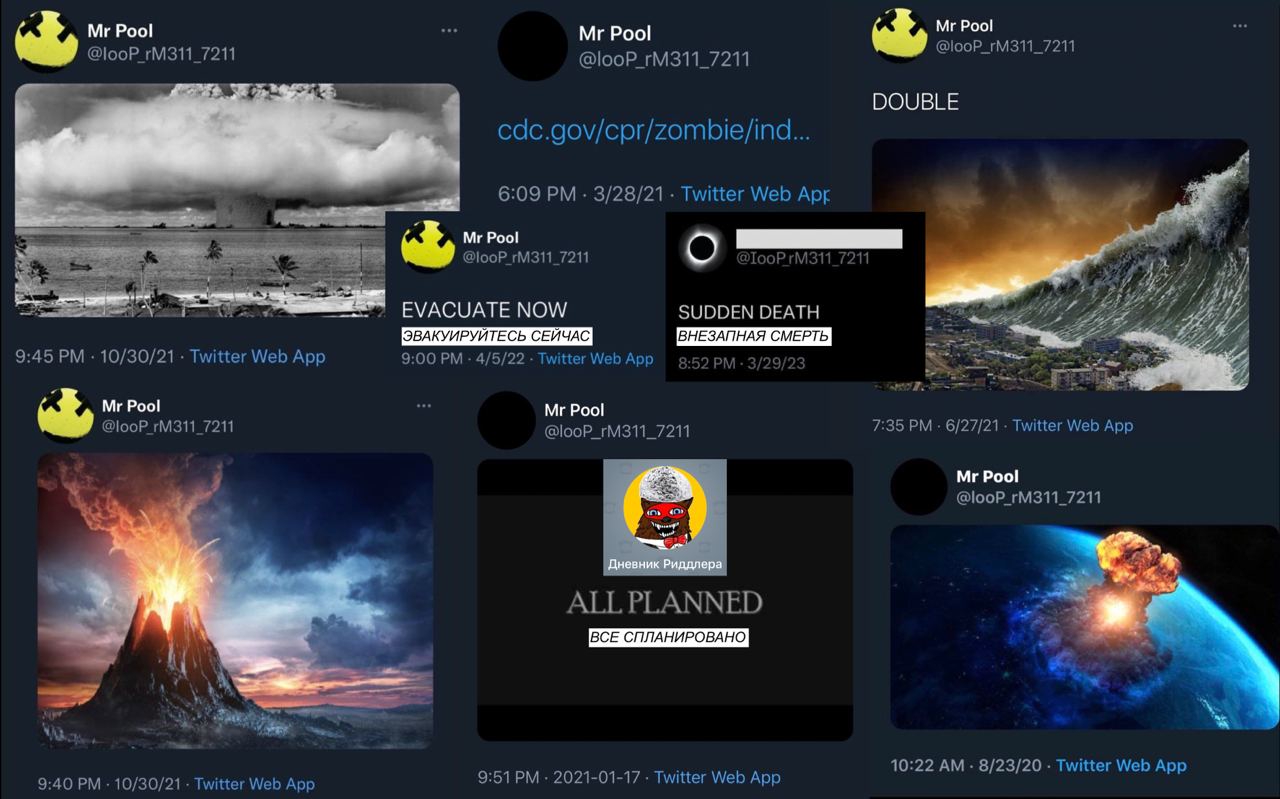Click the yellow smiley avatar on the volcano tweet

66,415
